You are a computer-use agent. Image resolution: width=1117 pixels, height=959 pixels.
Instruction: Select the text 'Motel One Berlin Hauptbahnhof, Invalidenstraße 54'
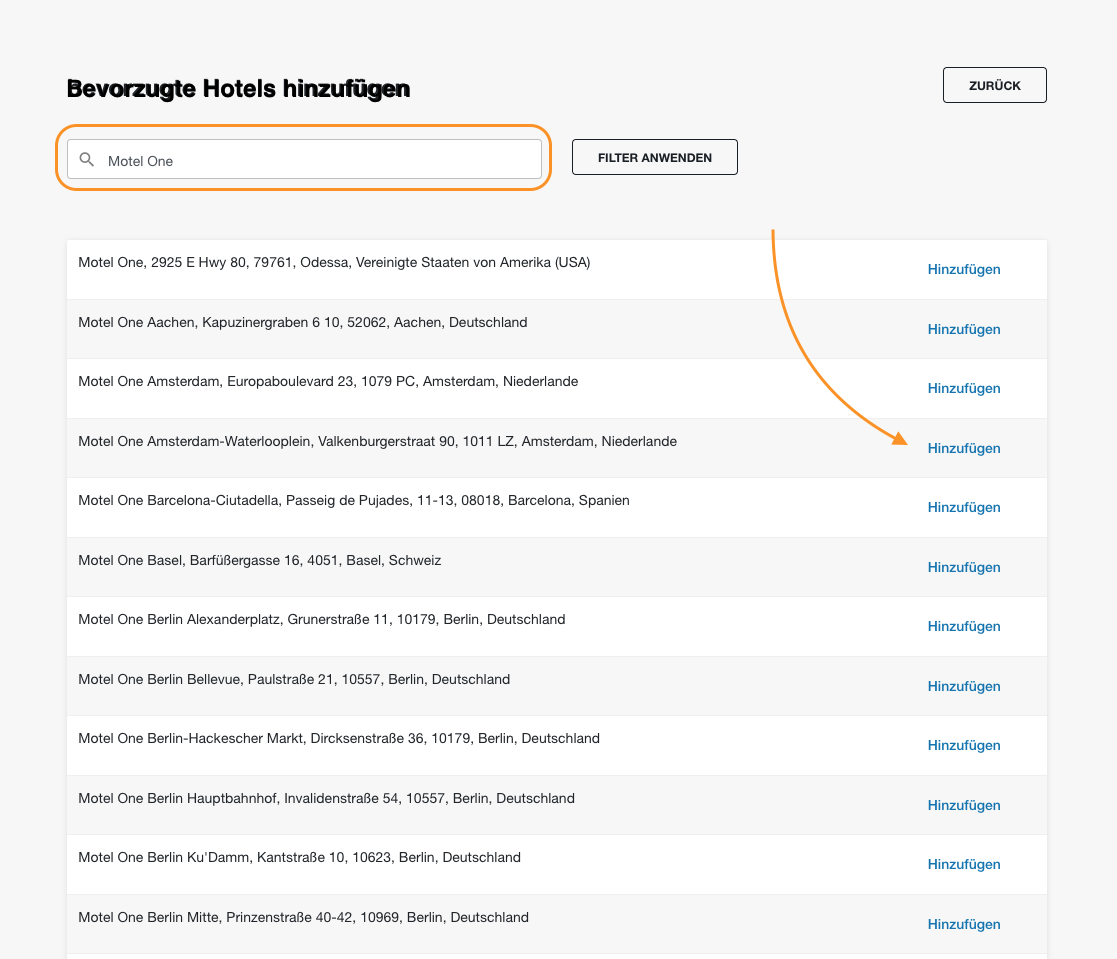pyautogui.click(x=239, y=799)
